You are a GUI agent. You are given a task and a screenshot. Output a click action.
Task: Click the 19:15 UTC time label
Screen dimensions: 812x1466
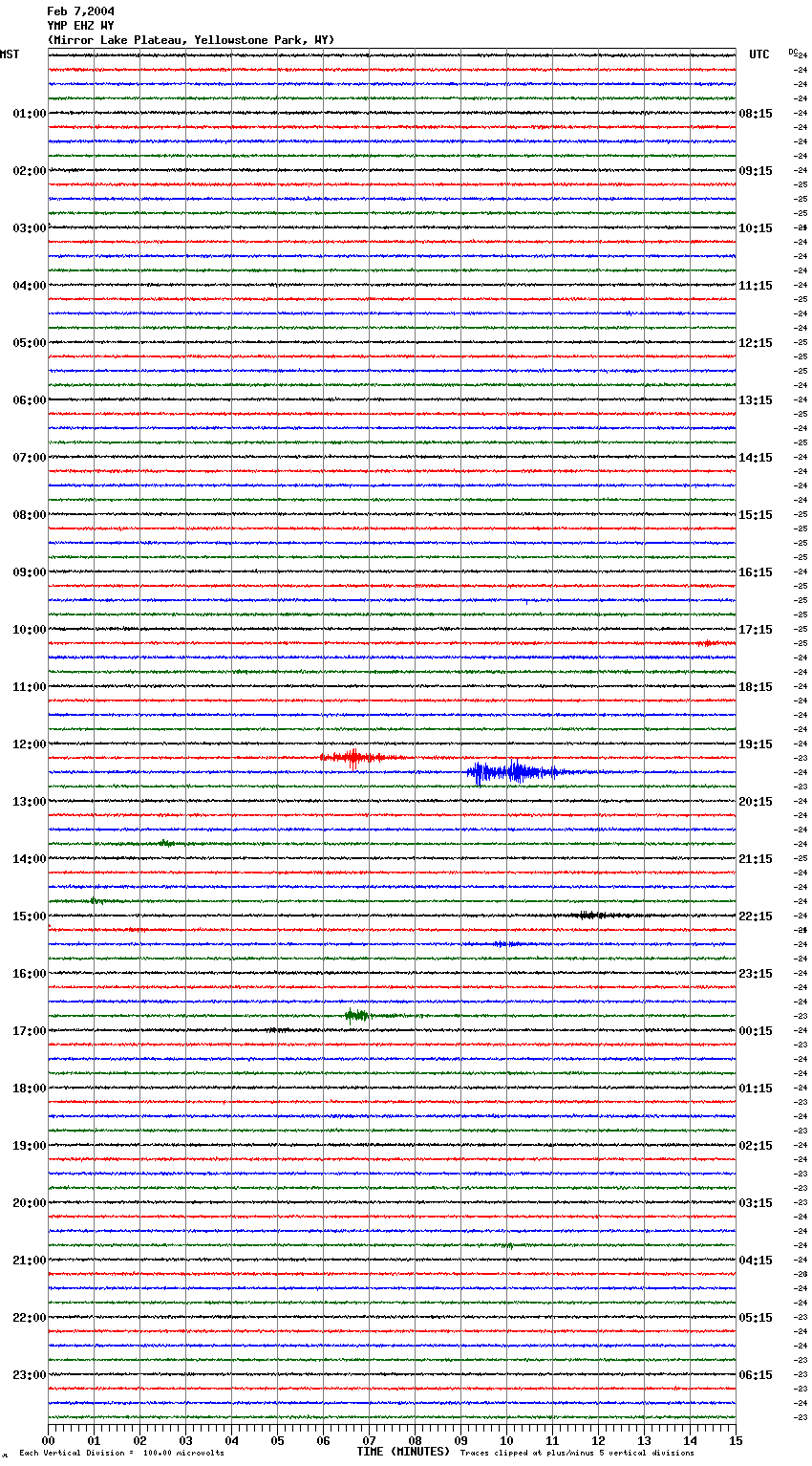click(756, 744)
